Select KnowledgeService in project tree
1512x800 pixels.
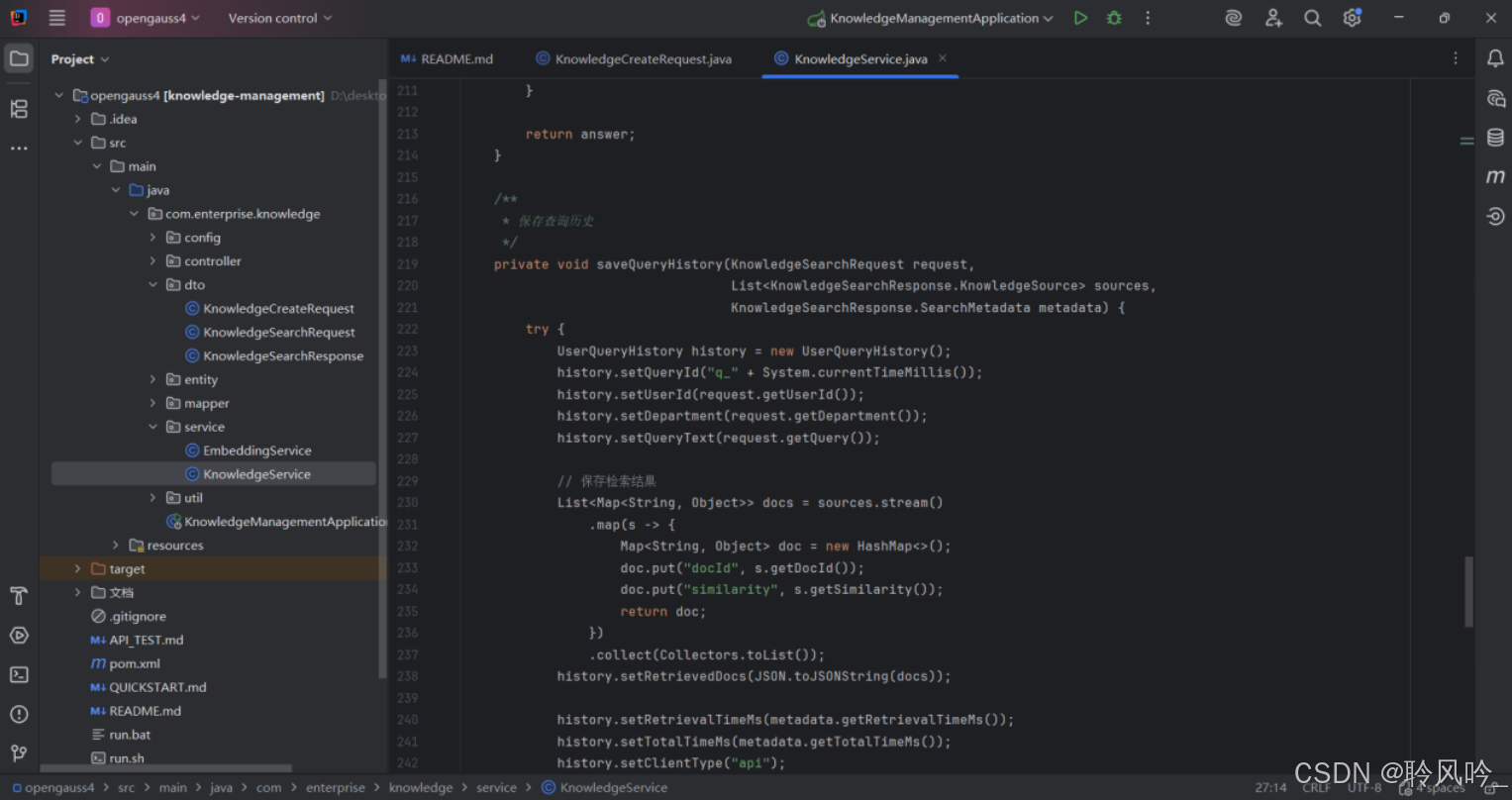pyautogui.click(x=213, y=474)
